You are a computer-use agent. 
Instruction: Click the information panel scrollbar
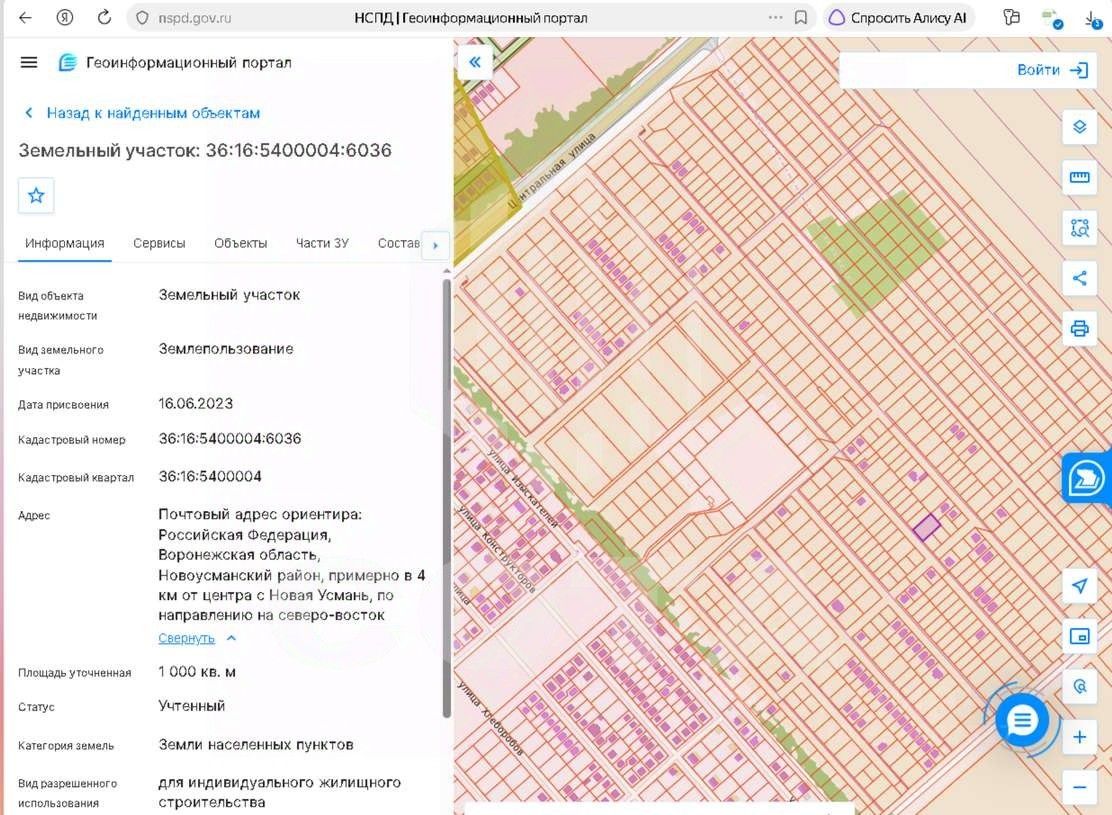(446, 498)
